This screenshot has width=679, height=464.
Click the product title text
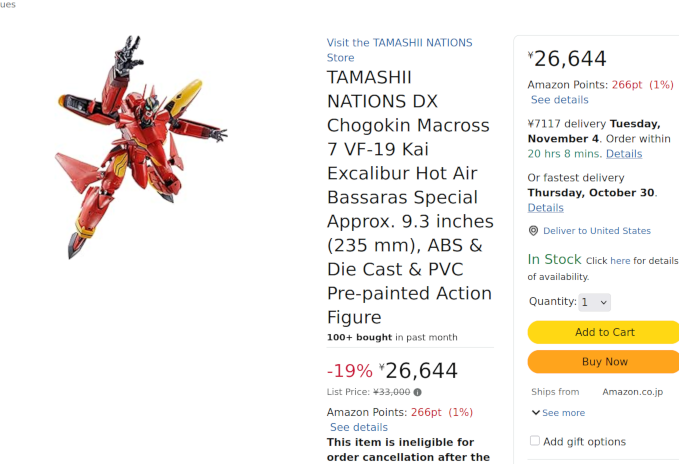point(409,197)
